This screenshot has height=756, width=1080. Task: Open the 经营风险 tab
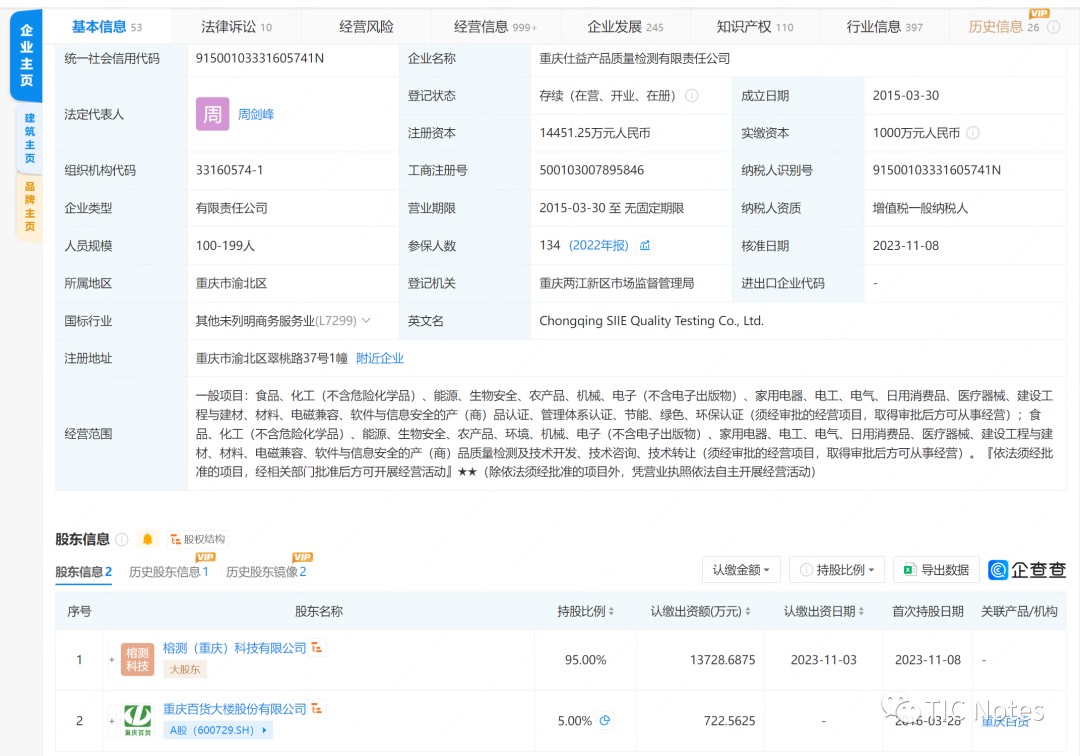click(x=366, y=27)
